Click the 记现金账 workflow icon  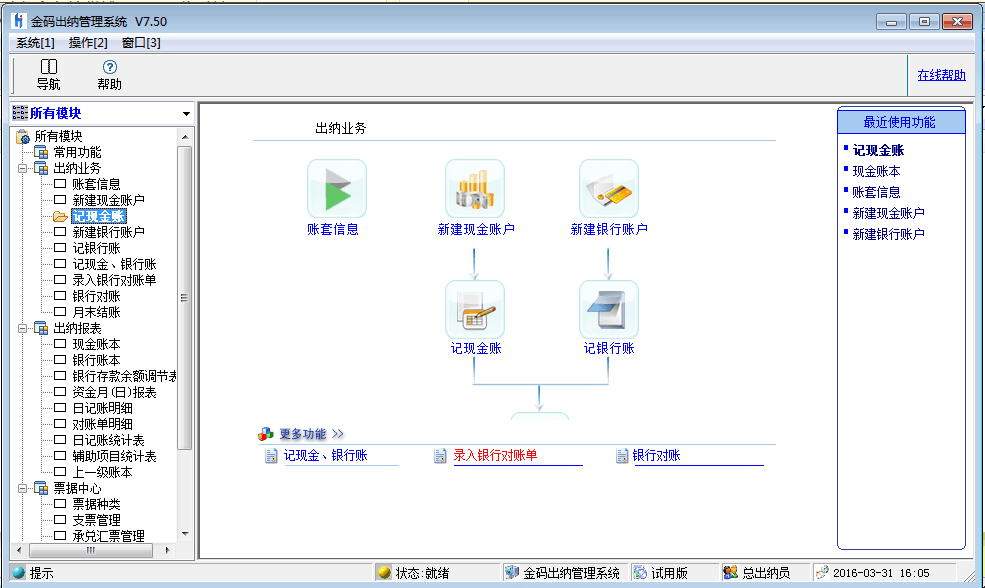(475, 310)
